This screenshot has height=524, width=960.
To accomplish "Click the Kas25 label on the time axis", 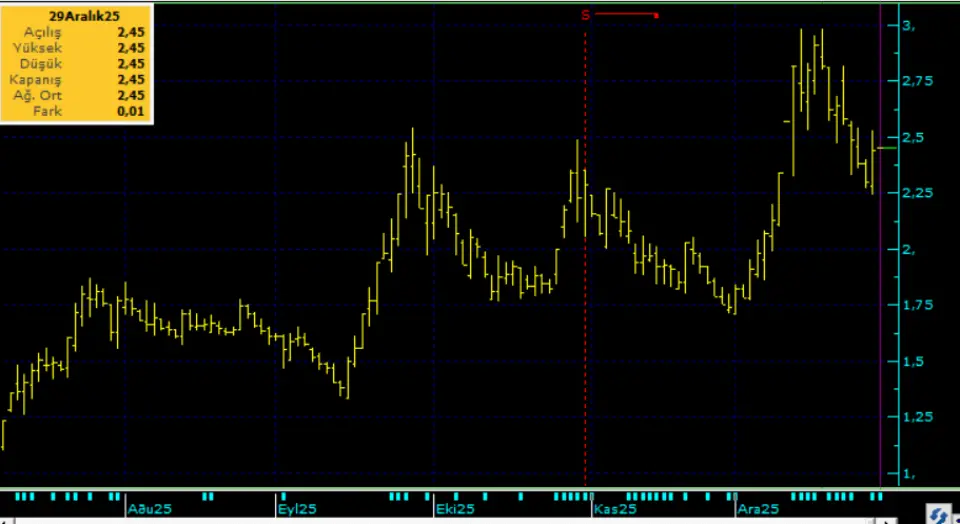I will pyautogui.click(x=615, y=509).
